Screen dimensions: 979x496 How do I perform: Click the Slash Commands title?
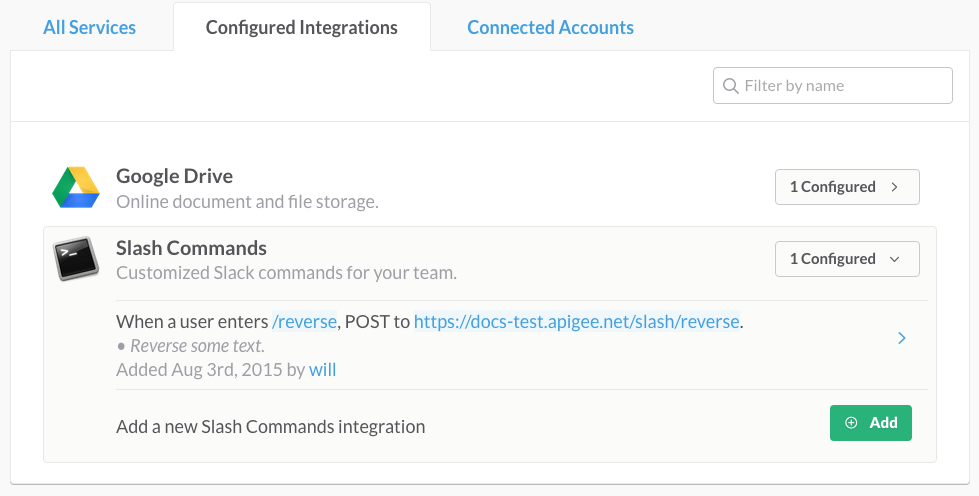pos(191,248)
